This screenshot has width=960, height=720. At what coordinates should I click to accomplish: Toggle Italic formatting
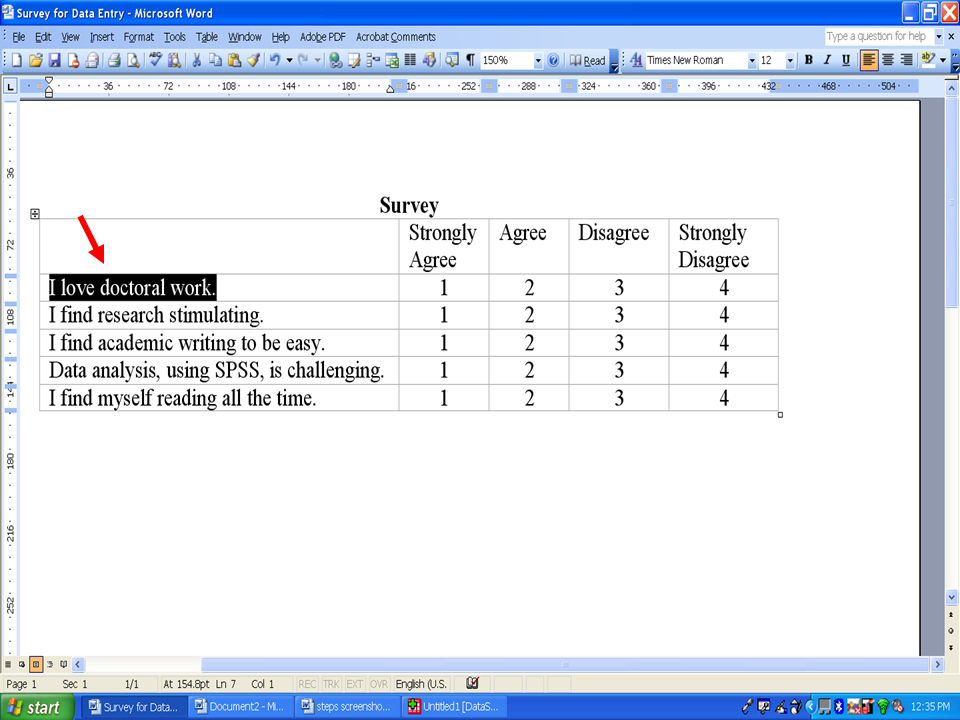[x=827, y=61]
